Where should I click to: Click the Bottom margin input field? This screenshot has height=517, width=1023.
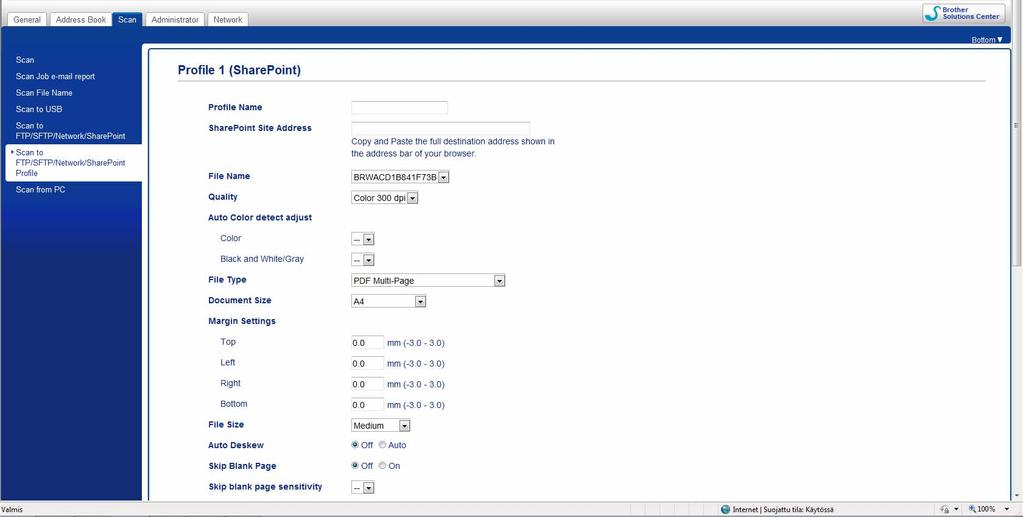[x=367, y=405]
